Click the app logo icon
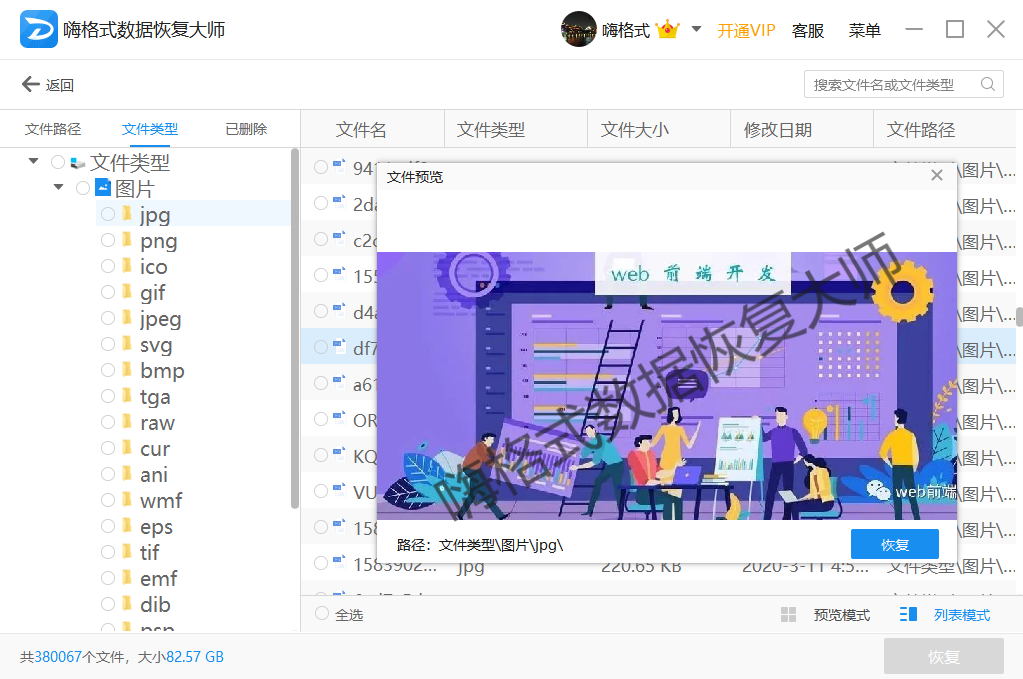The image size is (1023, 679). click(38, 29)
